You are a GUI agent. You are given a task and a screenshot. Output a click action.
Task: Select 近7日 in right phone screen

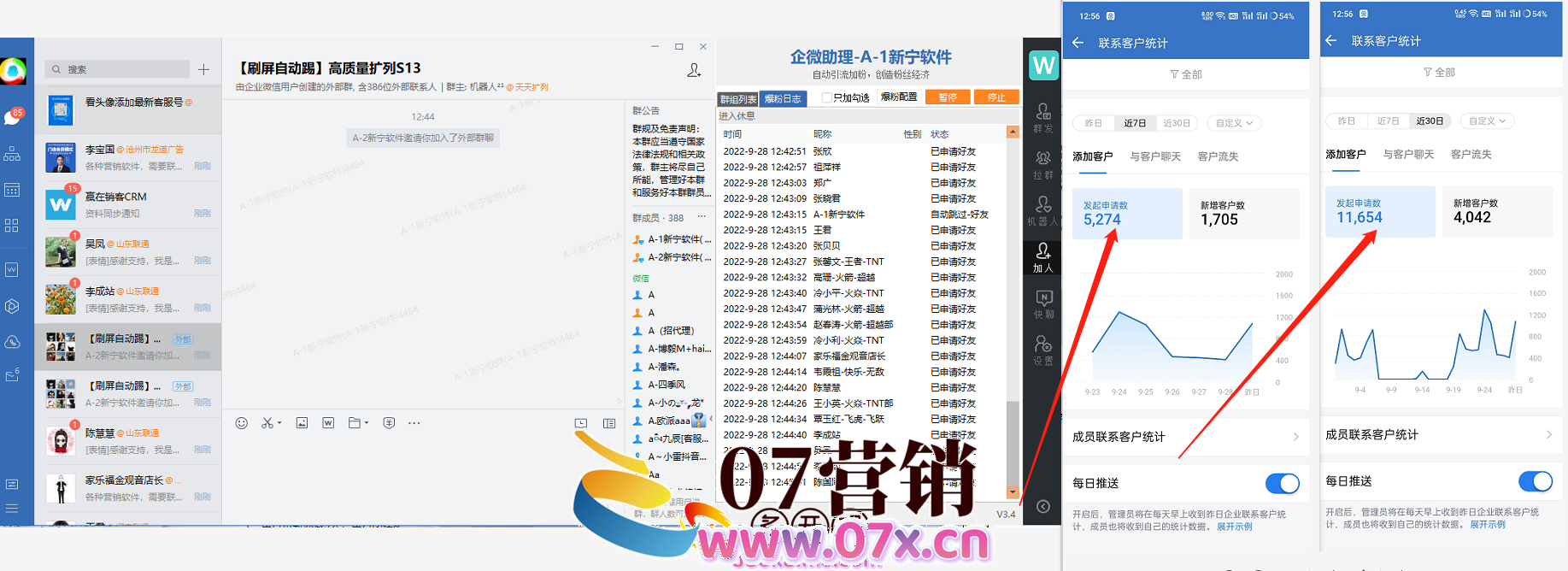click(1389, 121)
